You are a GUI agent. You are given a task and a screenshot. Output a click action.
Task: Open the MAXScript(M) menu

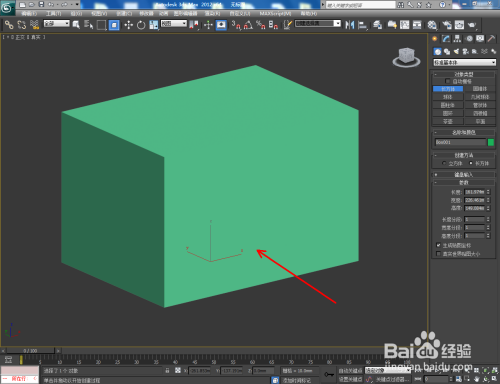(275, 13)
